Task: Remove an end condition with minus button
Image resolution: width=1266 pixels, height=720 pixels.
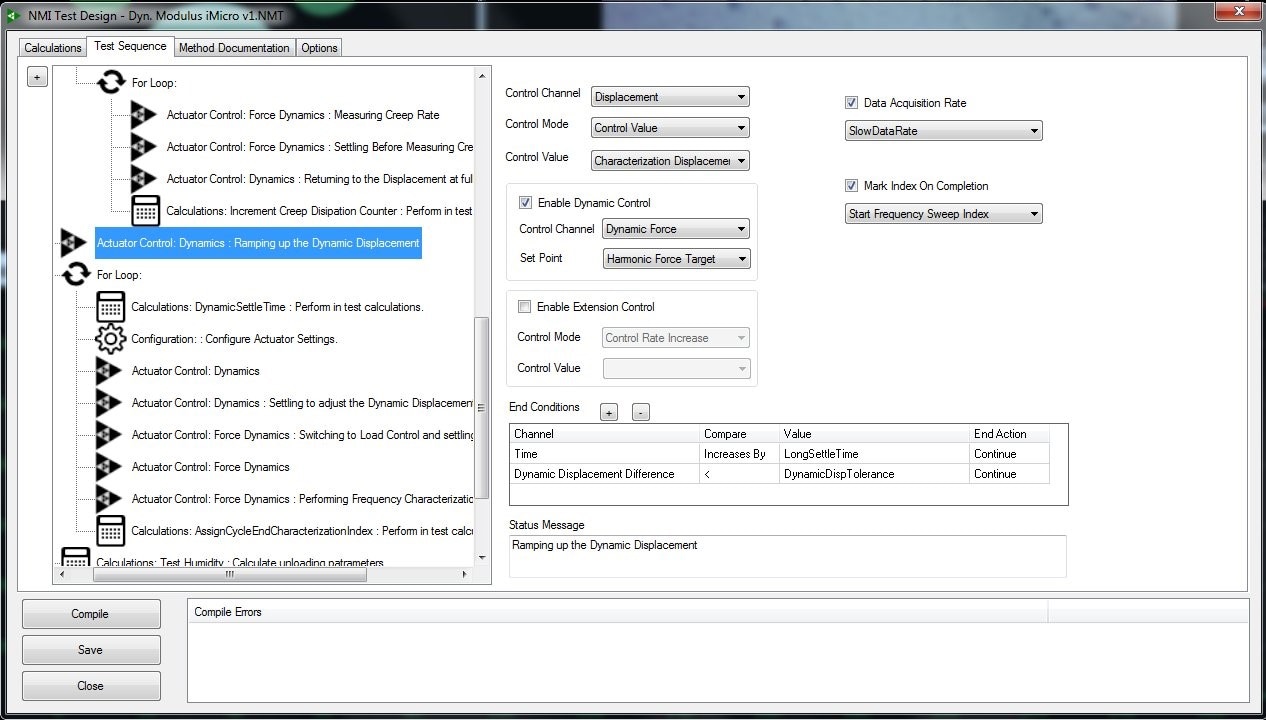Action: (x=641, y=412)
